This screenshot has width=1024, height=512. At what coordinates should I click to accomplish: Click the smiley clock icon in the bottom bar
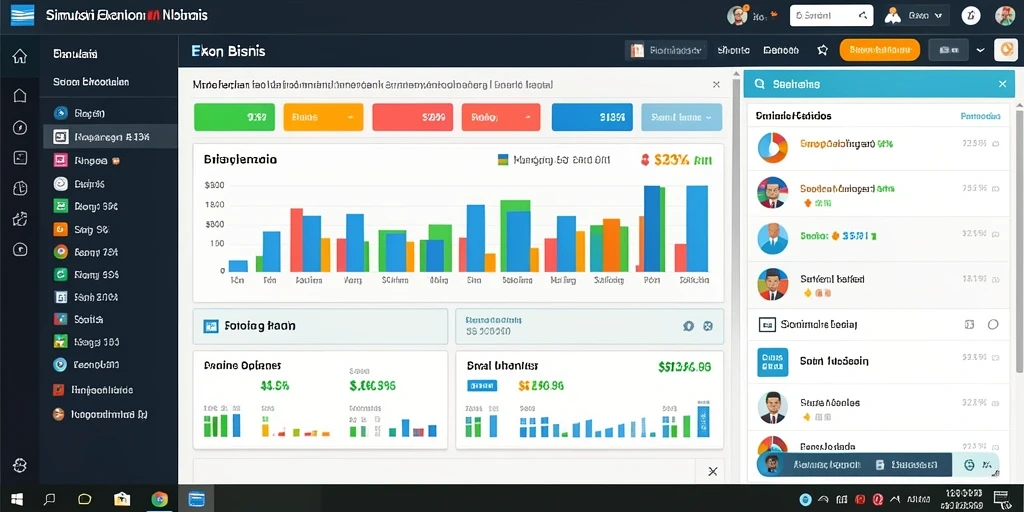point(969,465)
